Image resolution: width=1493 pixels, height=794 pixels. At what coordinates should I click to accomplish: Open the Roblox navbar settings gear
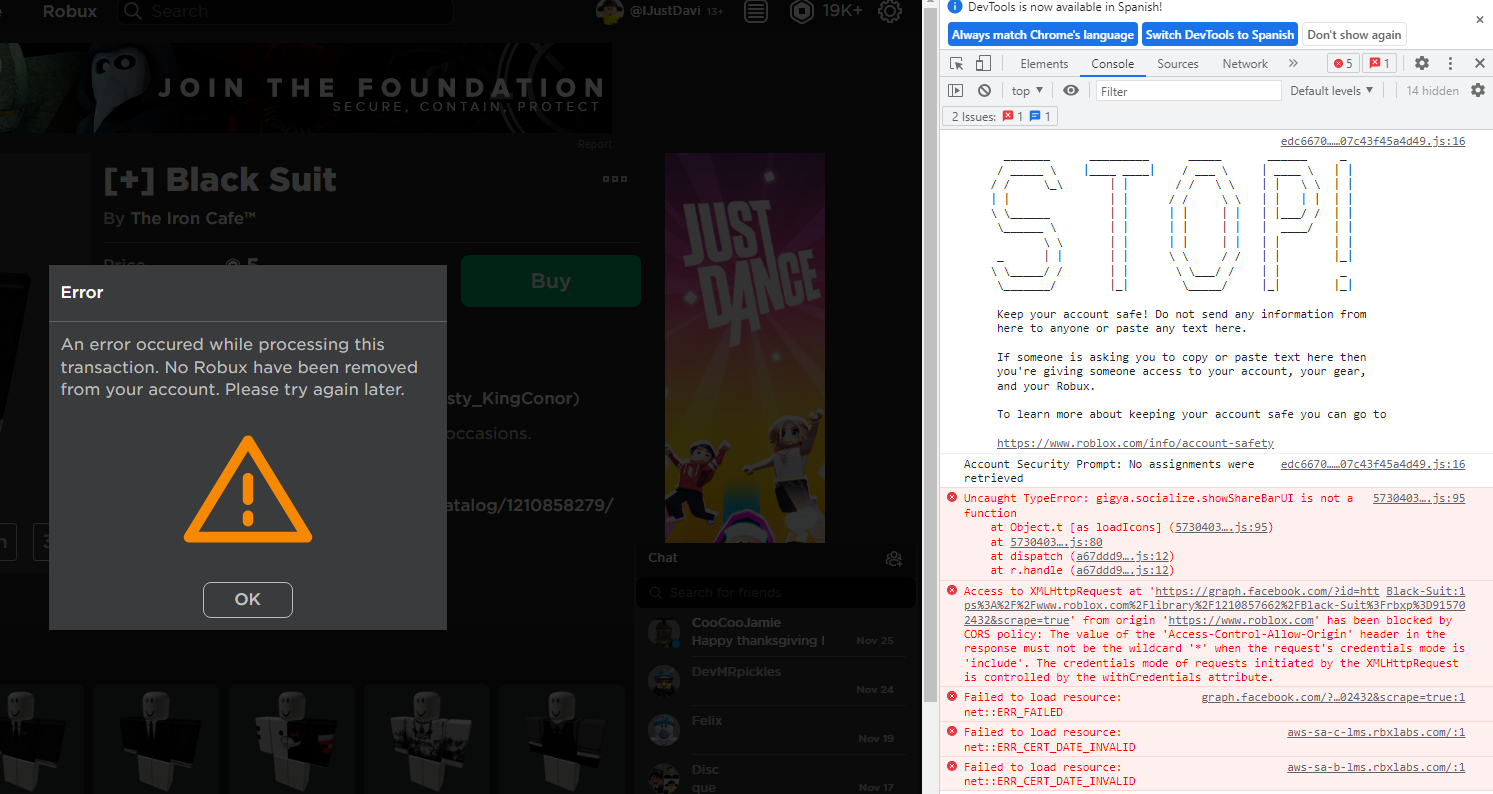pos(889,13)
